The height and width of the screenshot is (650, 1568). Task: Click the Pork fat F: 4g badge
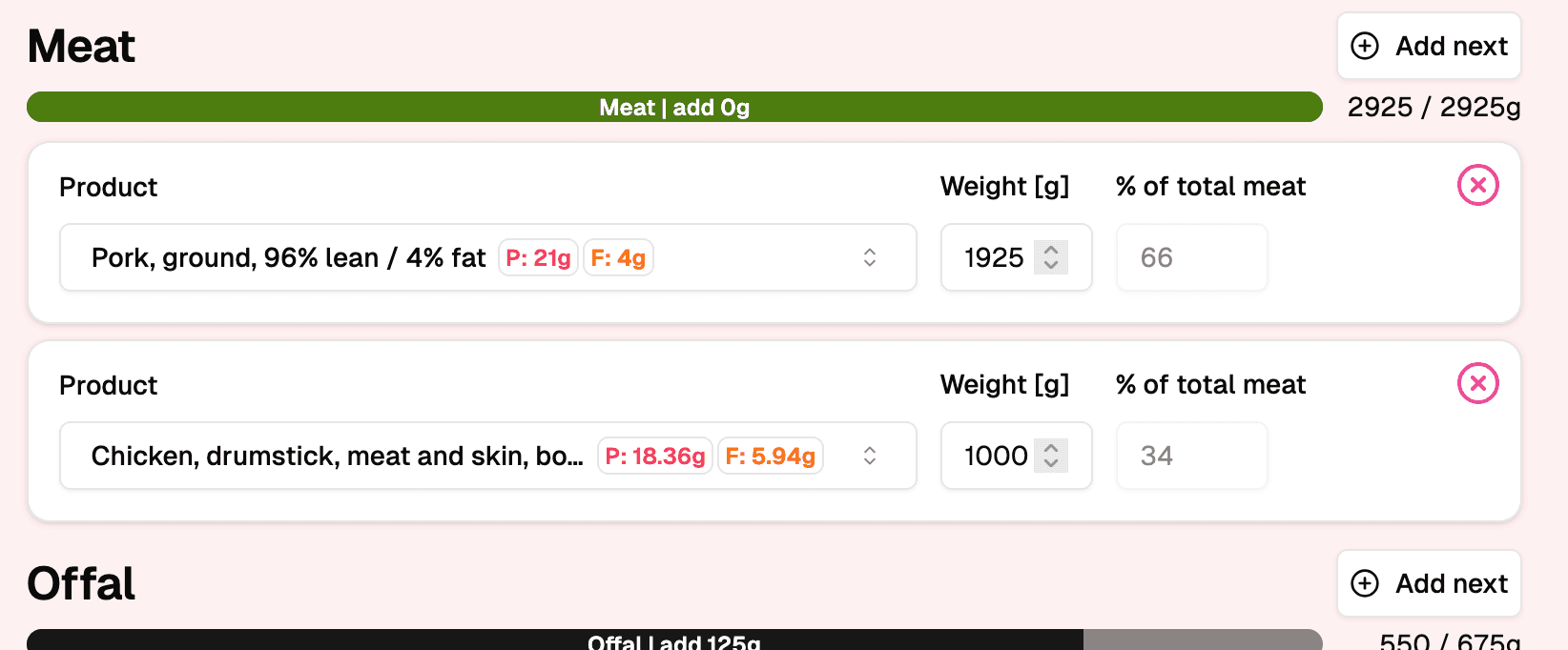click(618, 257)
